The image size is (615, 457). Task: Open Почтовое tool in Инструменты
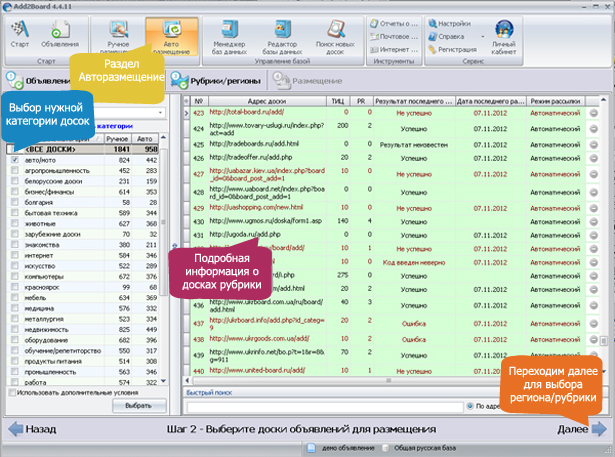394,36
